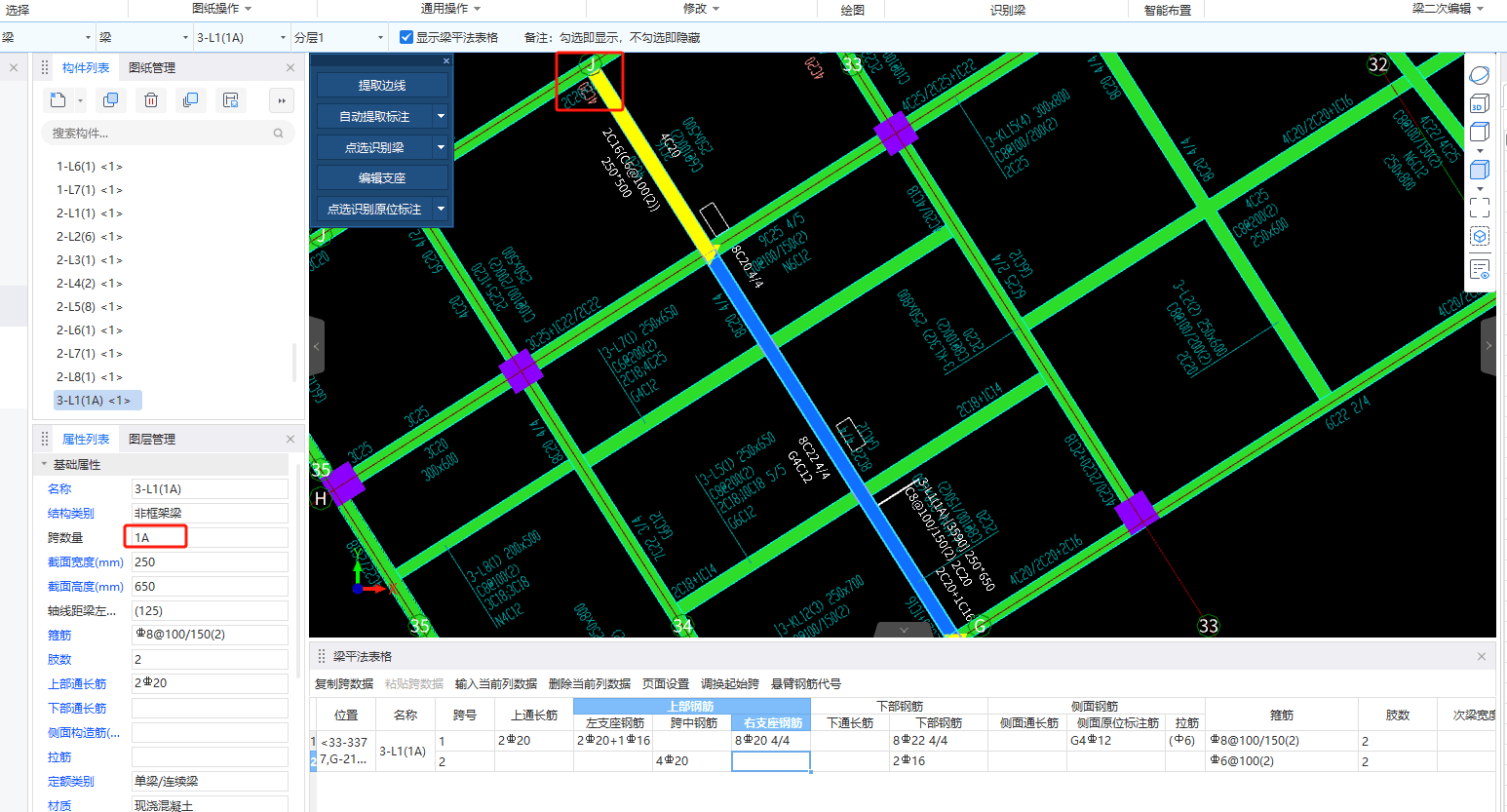This screenshot has height=812, width=1507.
Task: Close the beam flat table panel
Action: click(1482, 656)
